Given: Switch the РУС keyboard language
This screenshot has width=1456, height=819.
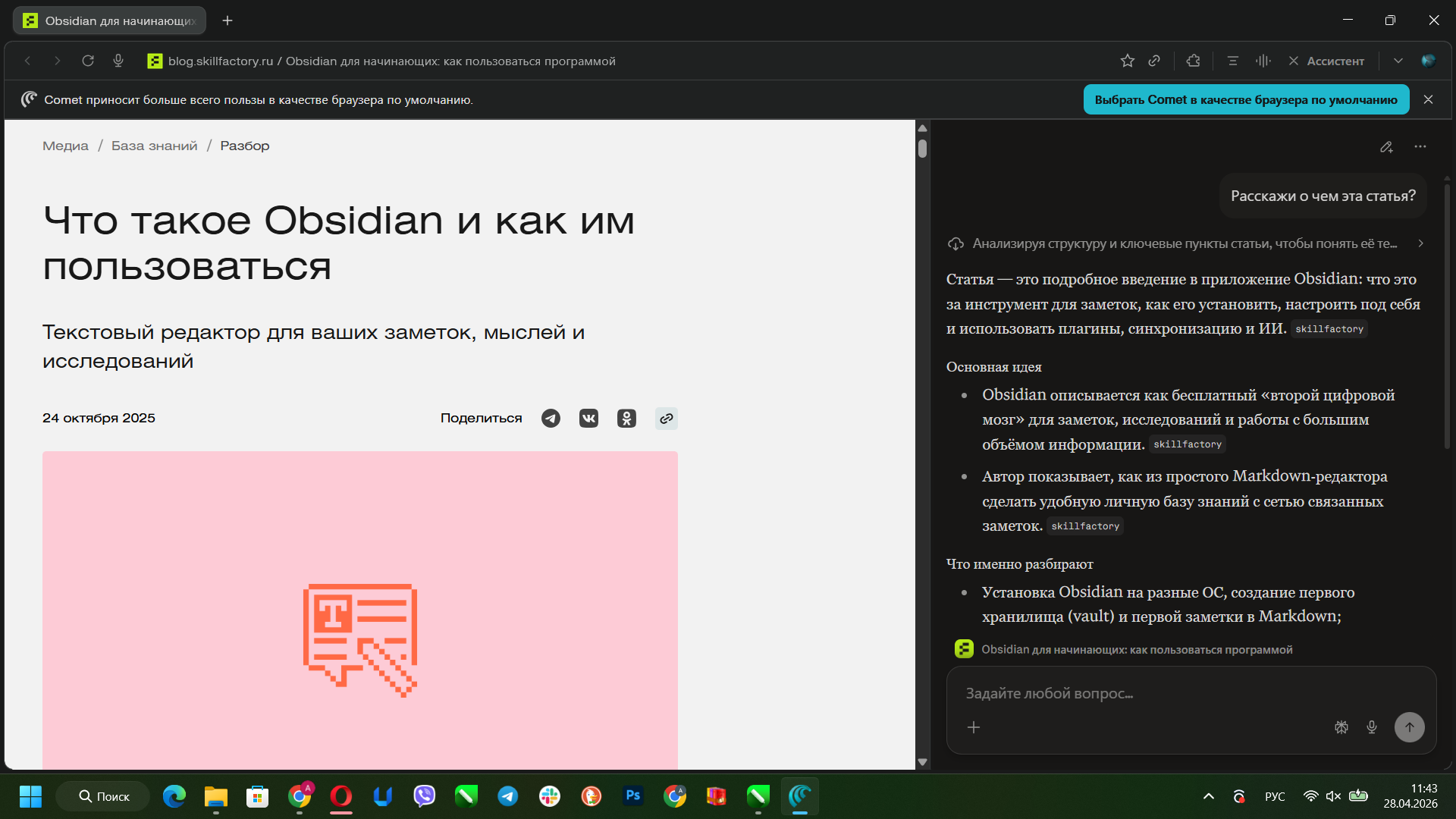Looking at the screenshot, I should 1275,796.
